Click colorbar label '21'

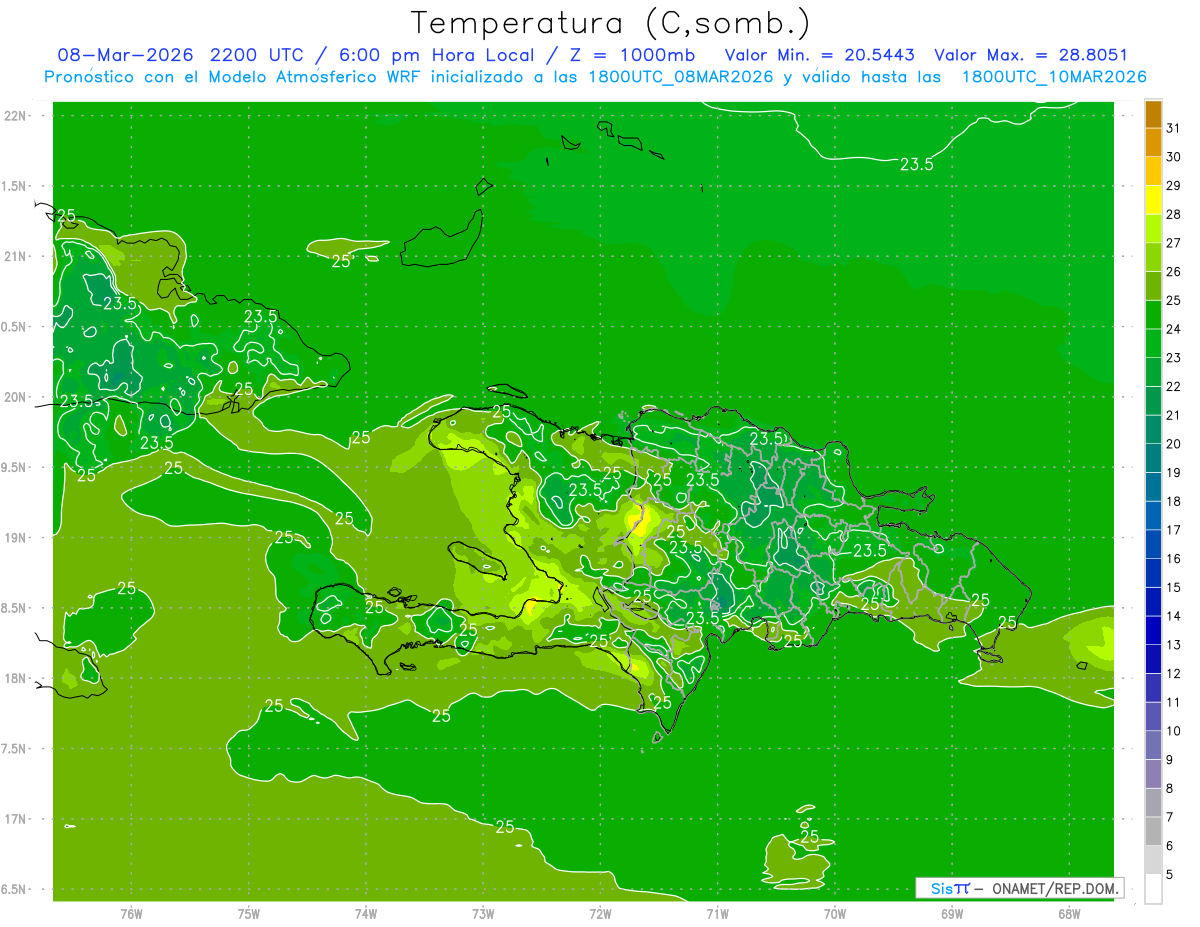[1173, 415]
